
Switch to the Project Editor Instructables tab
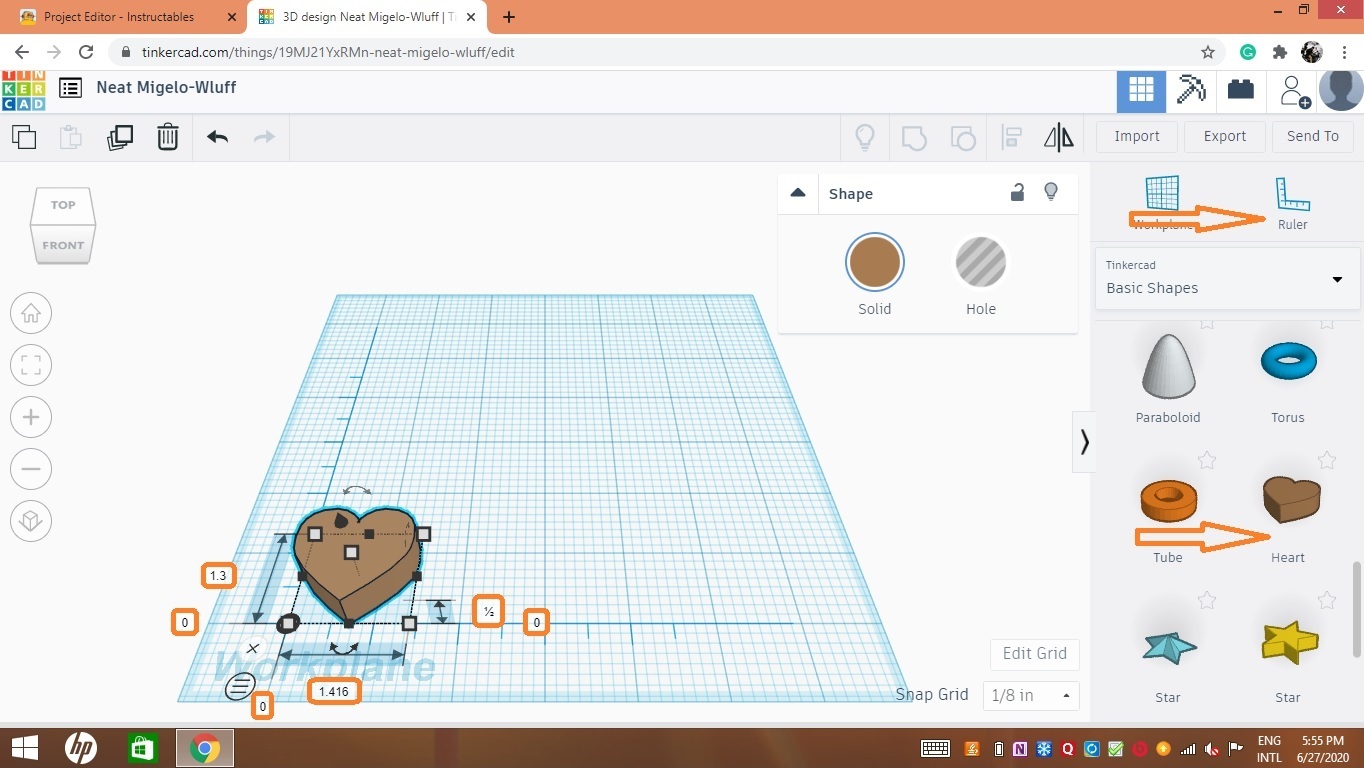pyautogui.click(x=120, y=16)
